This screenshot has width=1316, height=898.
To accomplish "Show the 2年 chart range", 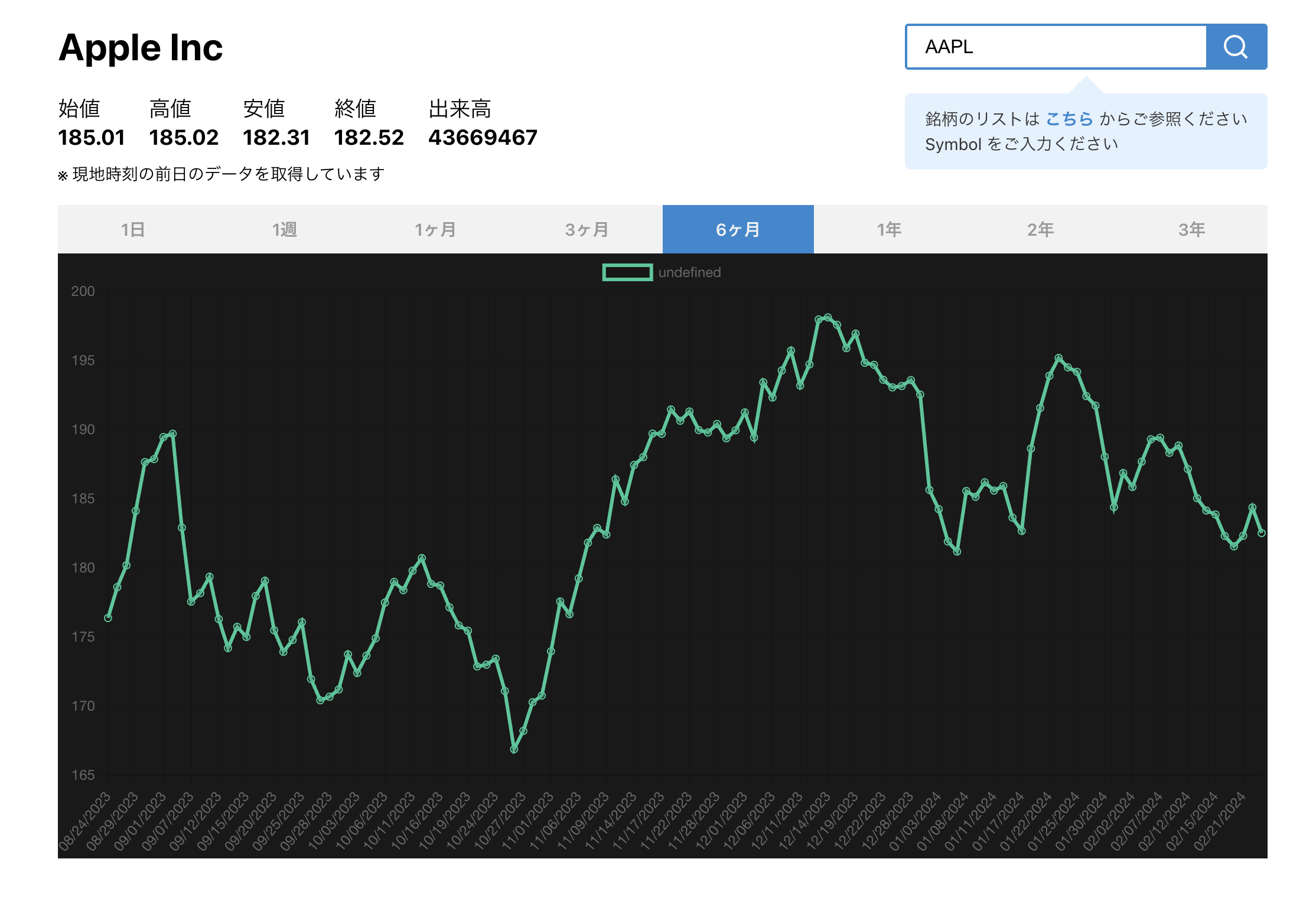I will (1041, 229).
